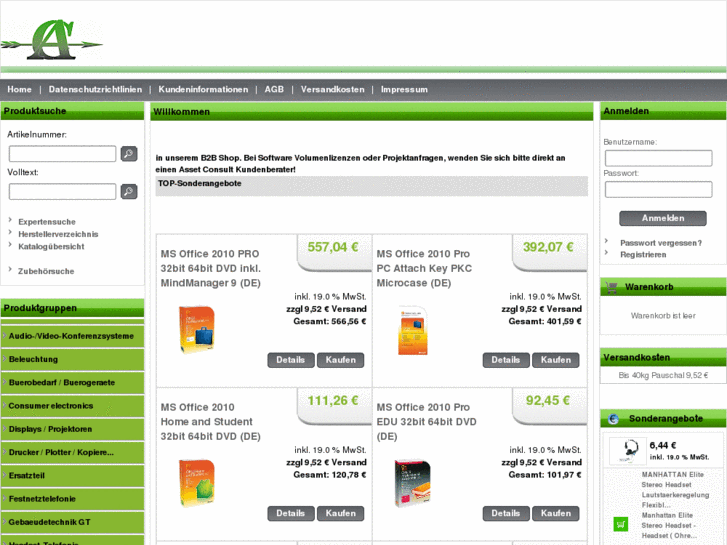This screenshot has height=545, width=727.
Task: Open MS Office Home and Student title
Action: tap(210, 422)
